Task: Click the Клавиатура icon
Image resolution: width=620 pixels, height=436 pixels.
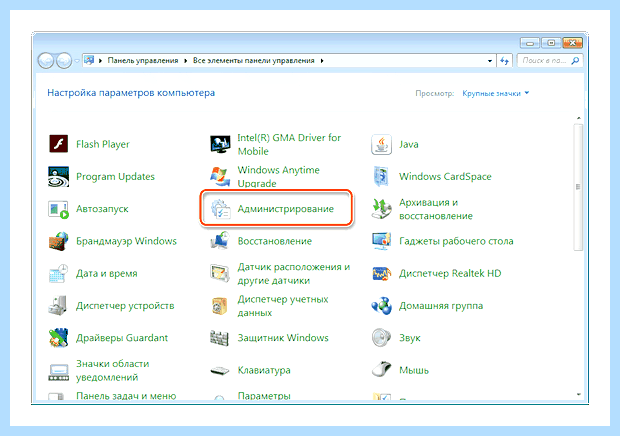Action: pos(220,370)
